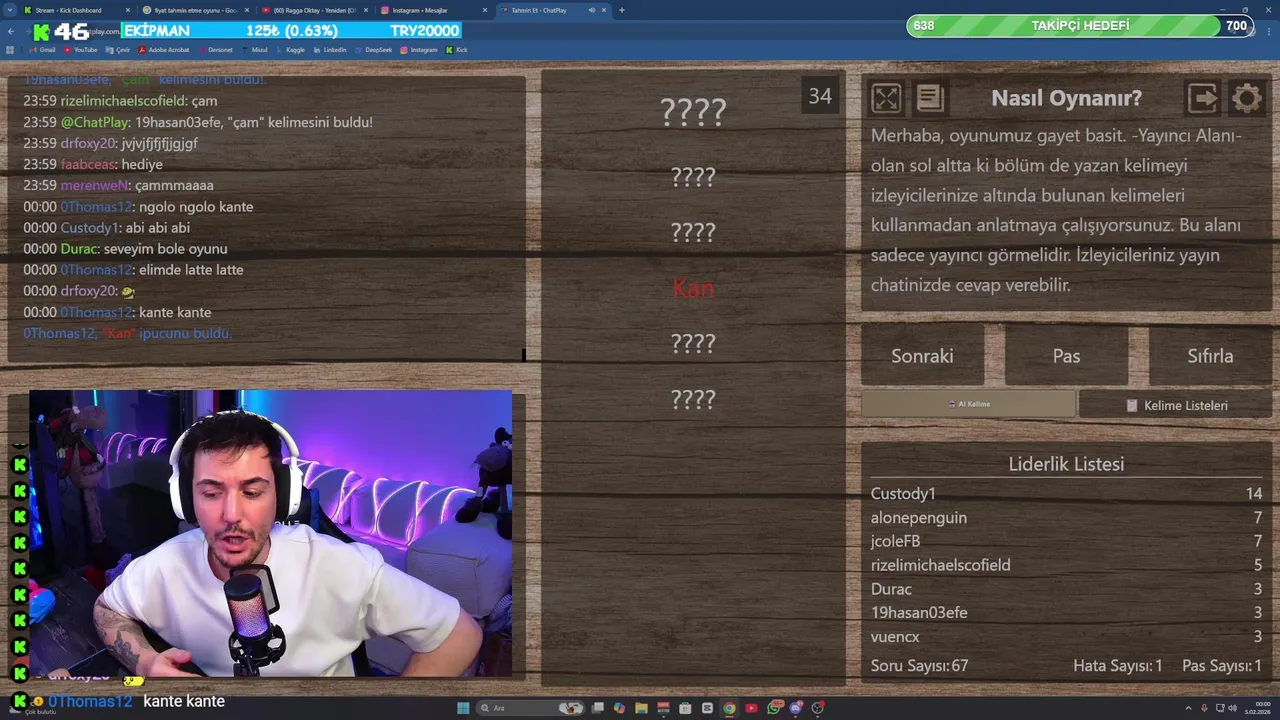This screenshot has width=1280, height=720.
Task: Select the AI Kelime tab
Action: point(969,404)
